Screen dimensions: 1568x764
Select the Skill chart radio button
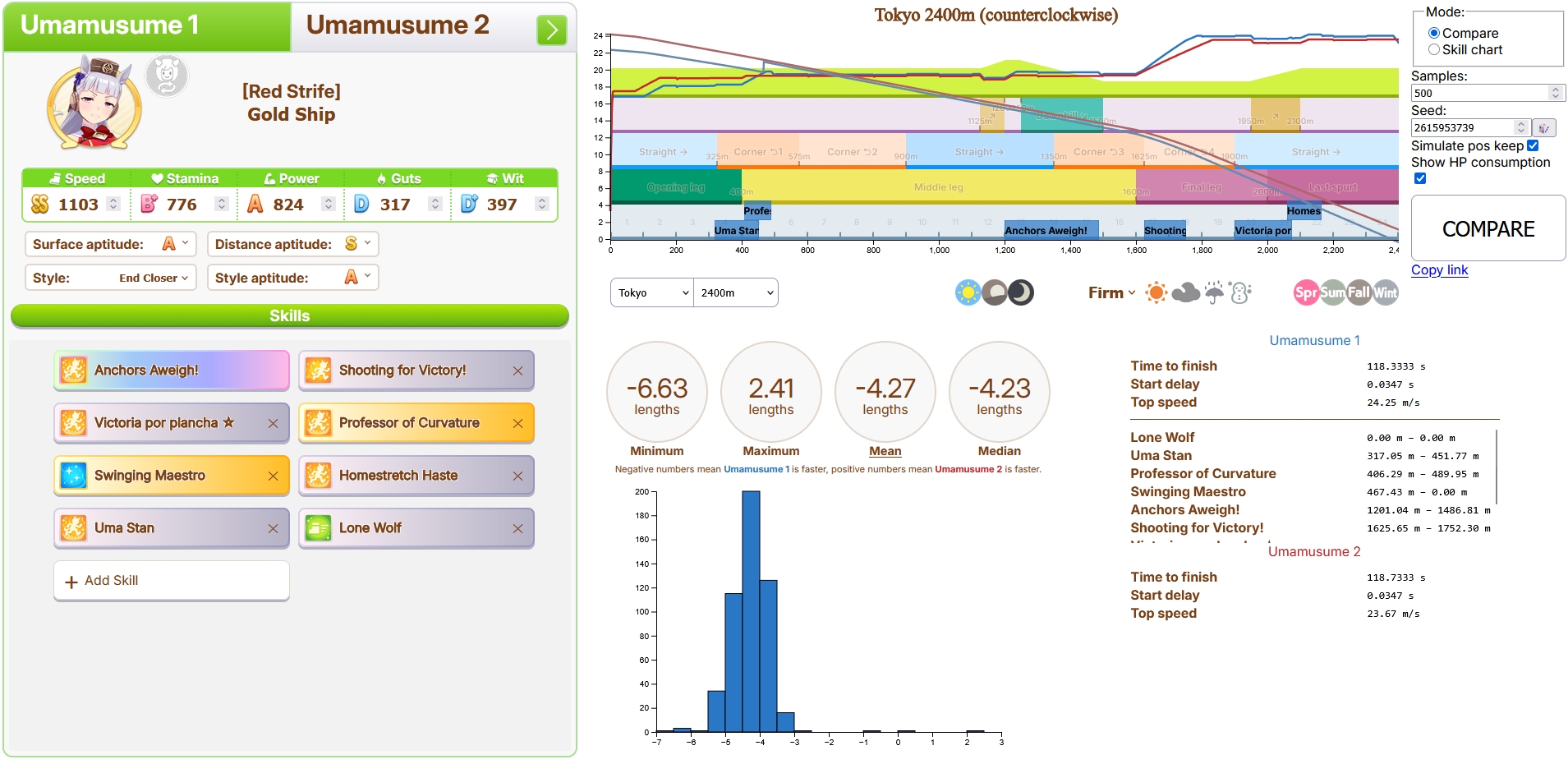tap(1434, 49)
